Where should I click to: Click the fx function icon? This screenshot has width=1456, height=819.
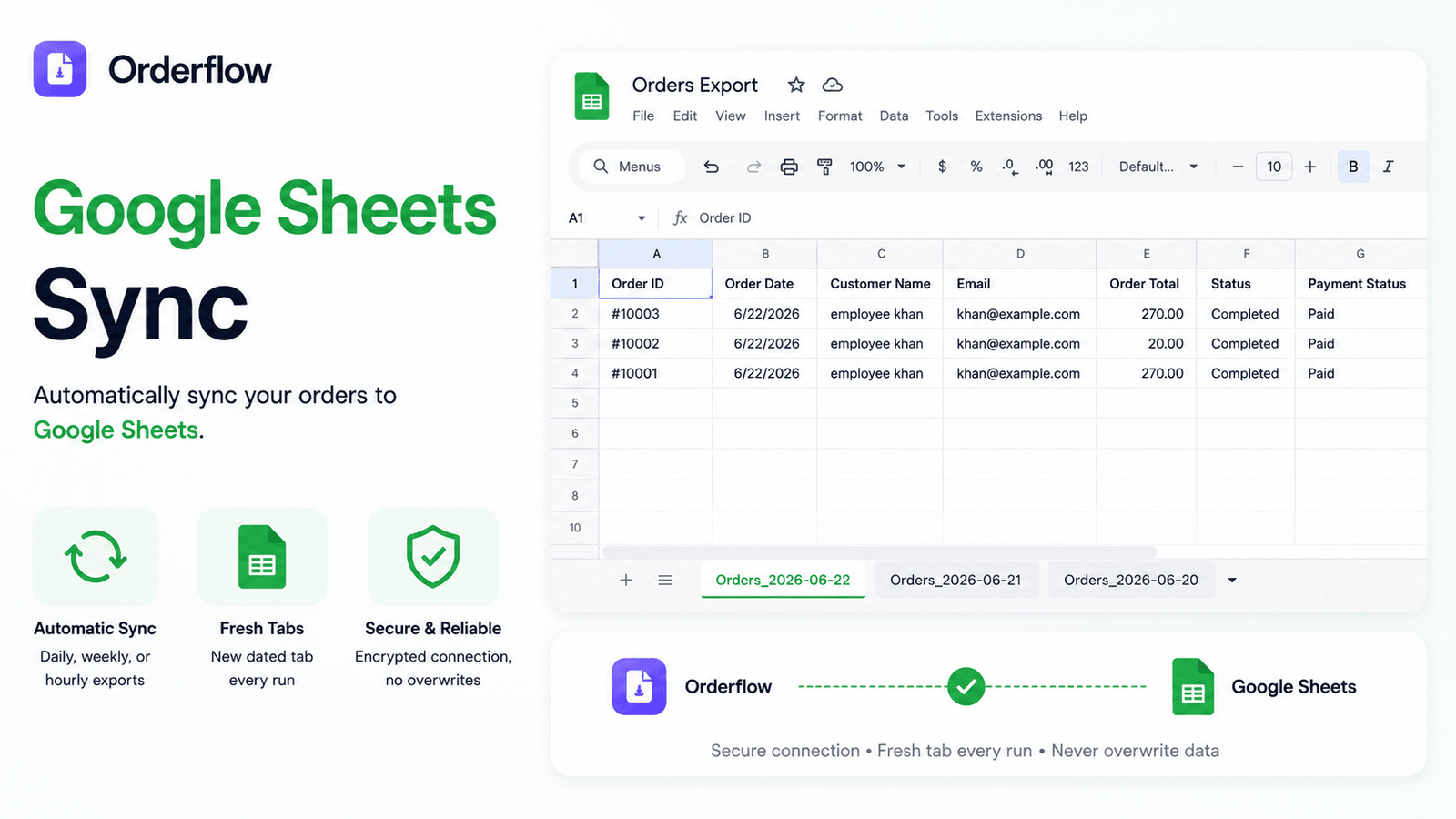(680, 217)
